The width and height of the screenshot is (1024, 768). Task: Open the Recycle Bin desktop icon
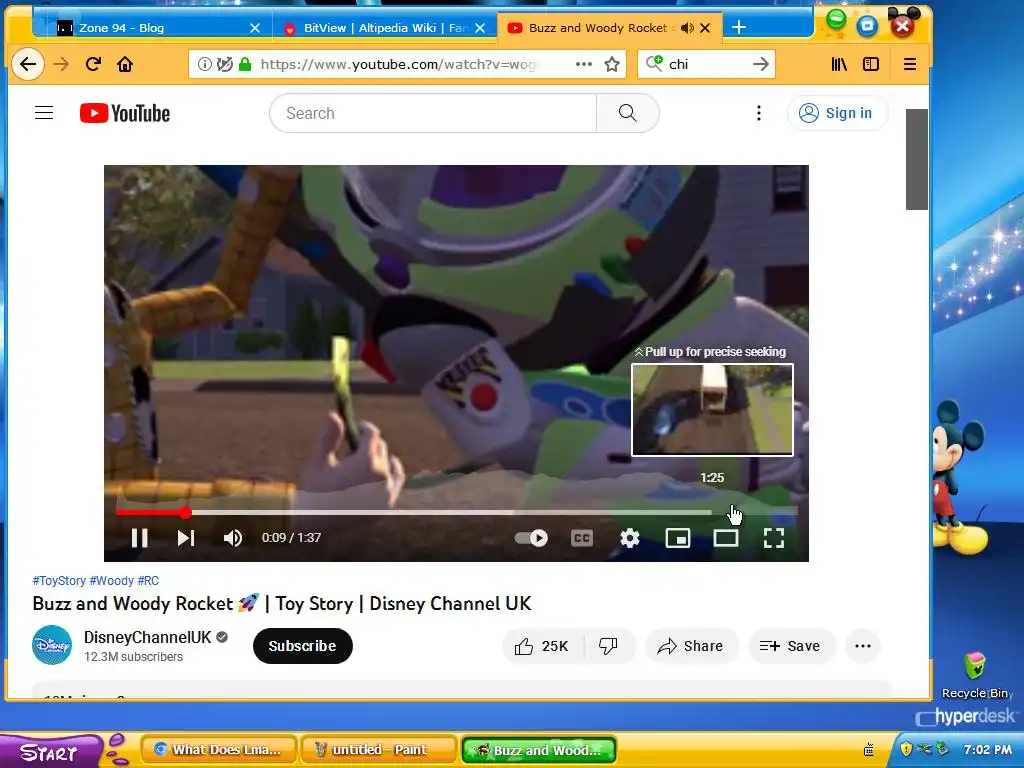(977, 675)
